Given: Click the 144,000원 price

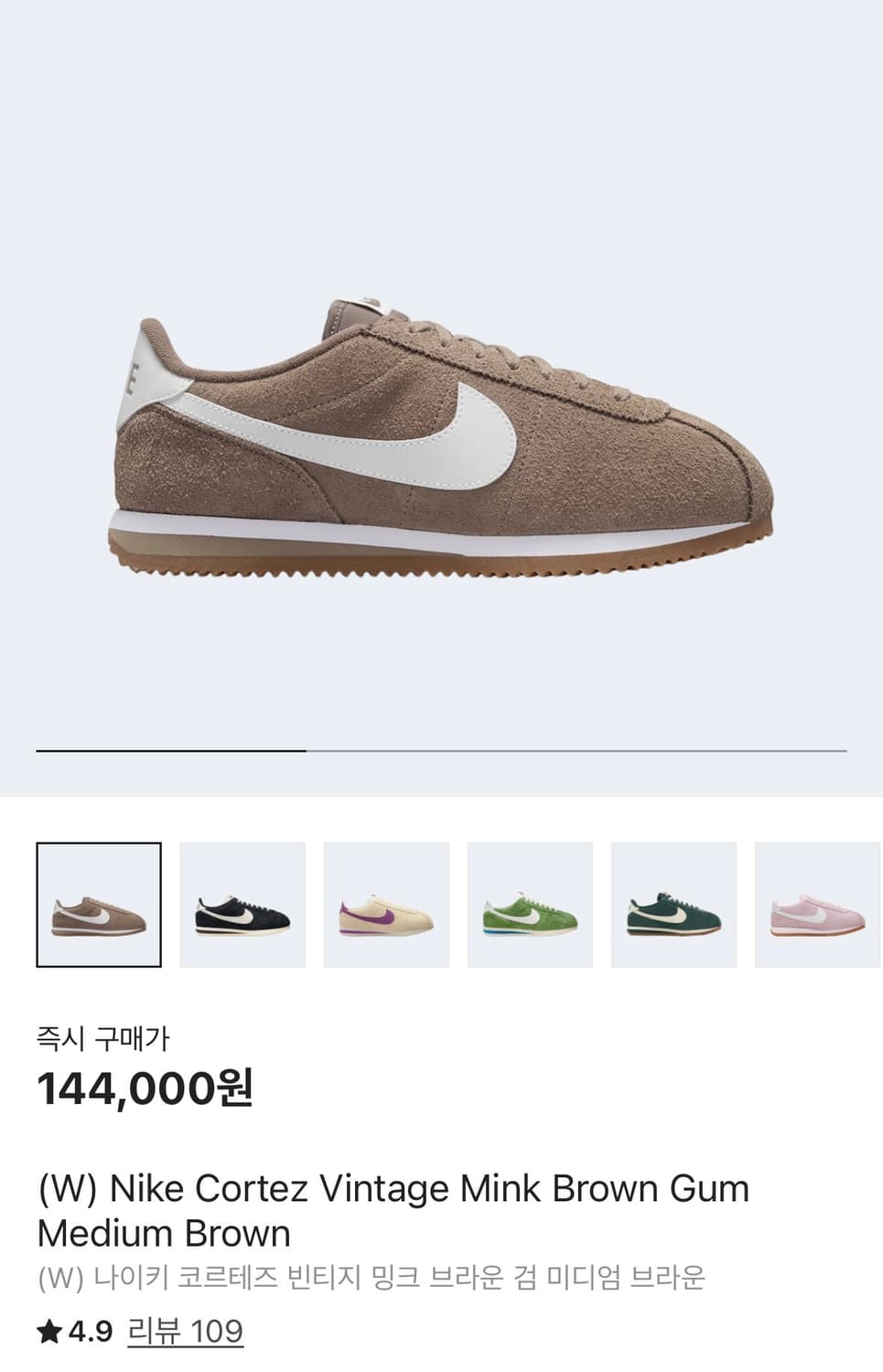Looking at the screenshot, I should click(x=145, y=1088).
